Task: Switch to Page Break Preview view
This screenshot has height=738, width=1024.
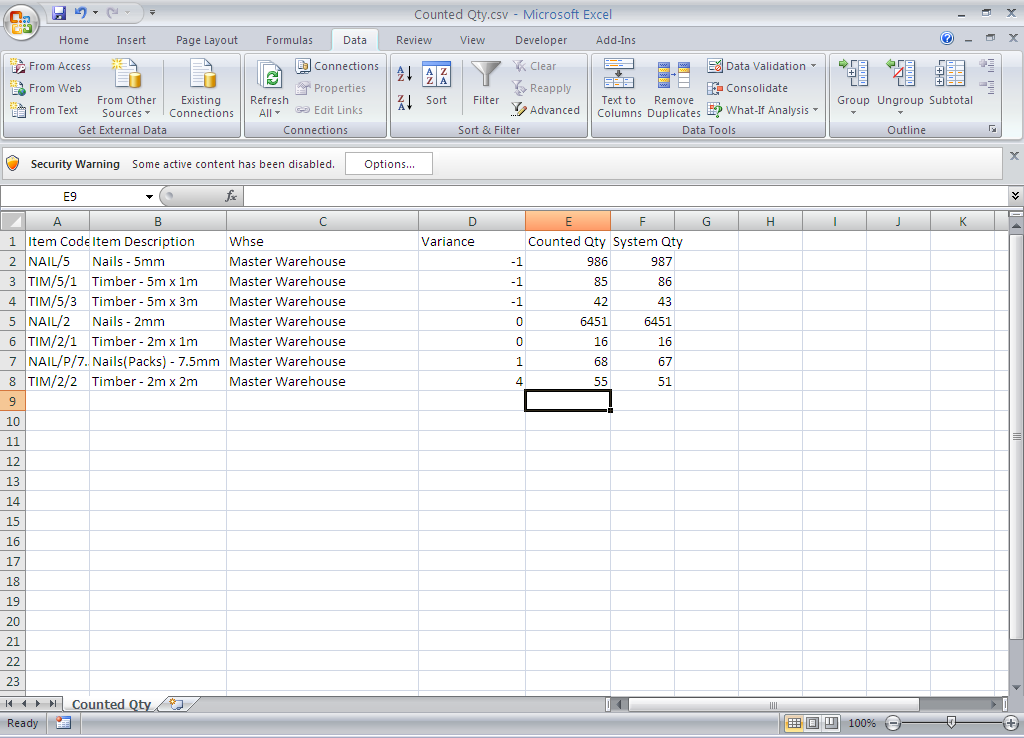Action: [830, 723]
